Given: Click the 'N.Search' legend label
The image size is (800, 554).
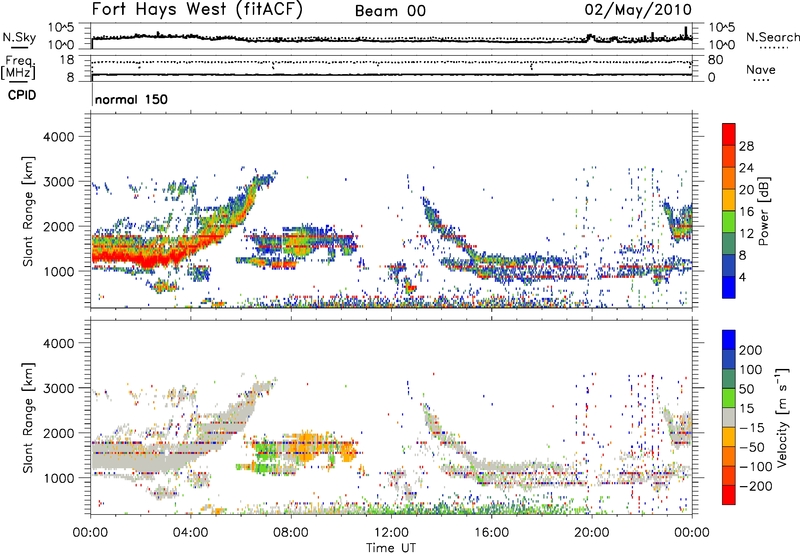Looking at the screenshot, I should 772,37.
